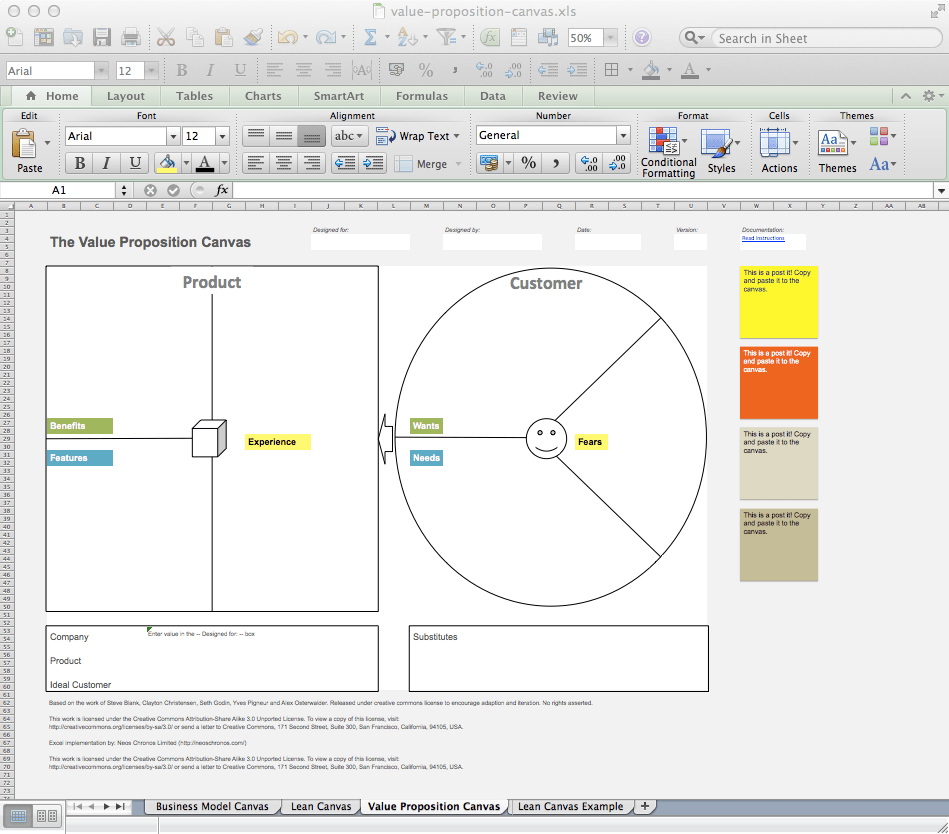The image size is (949, 834).
Task: Expand the formula bar dropdown arrow
Action: point(941,191)
